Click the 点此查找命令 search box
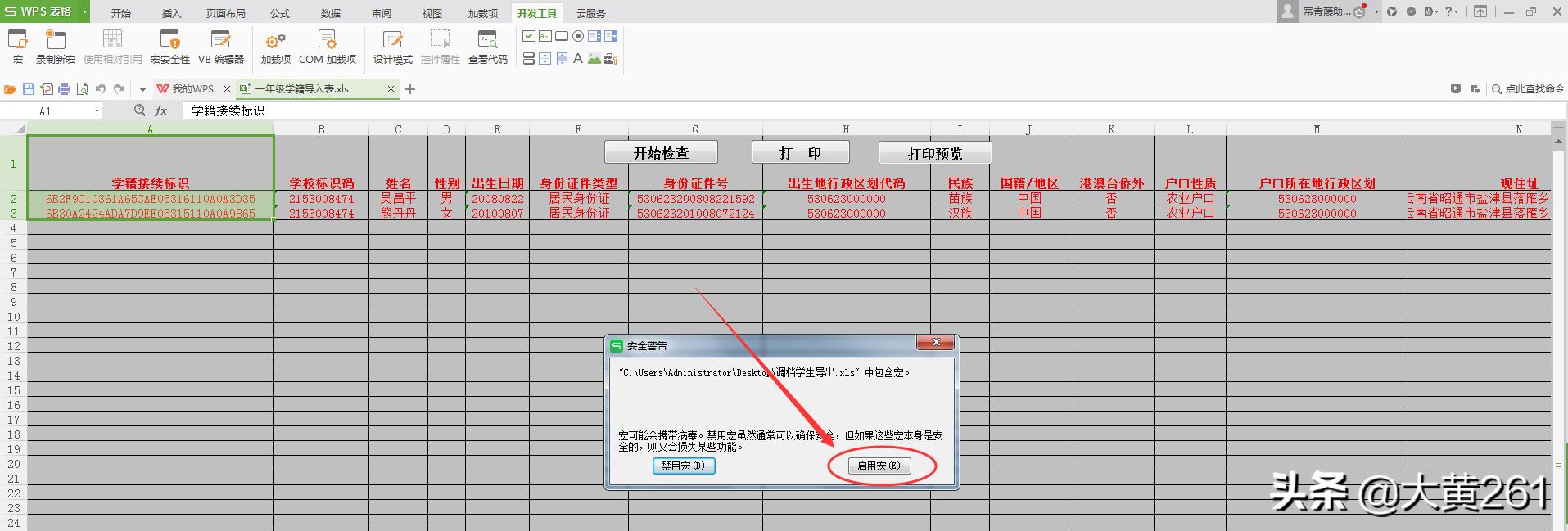 pyautogui.click(x=1528, y=89)
